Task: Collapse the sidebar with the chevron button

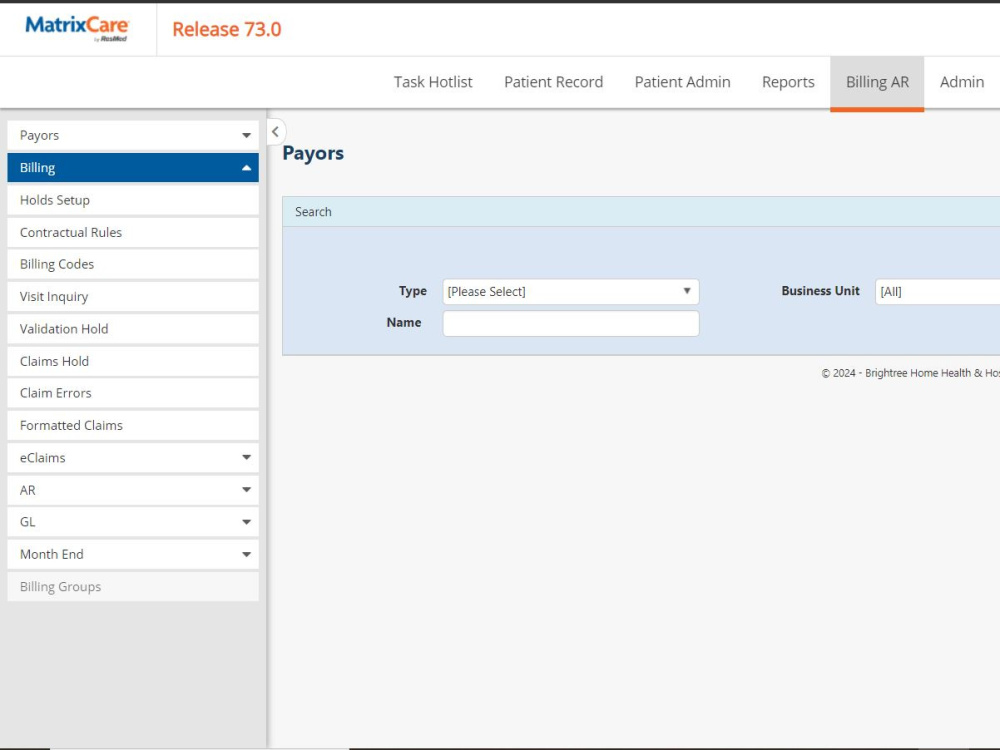Action: point(276,132)
